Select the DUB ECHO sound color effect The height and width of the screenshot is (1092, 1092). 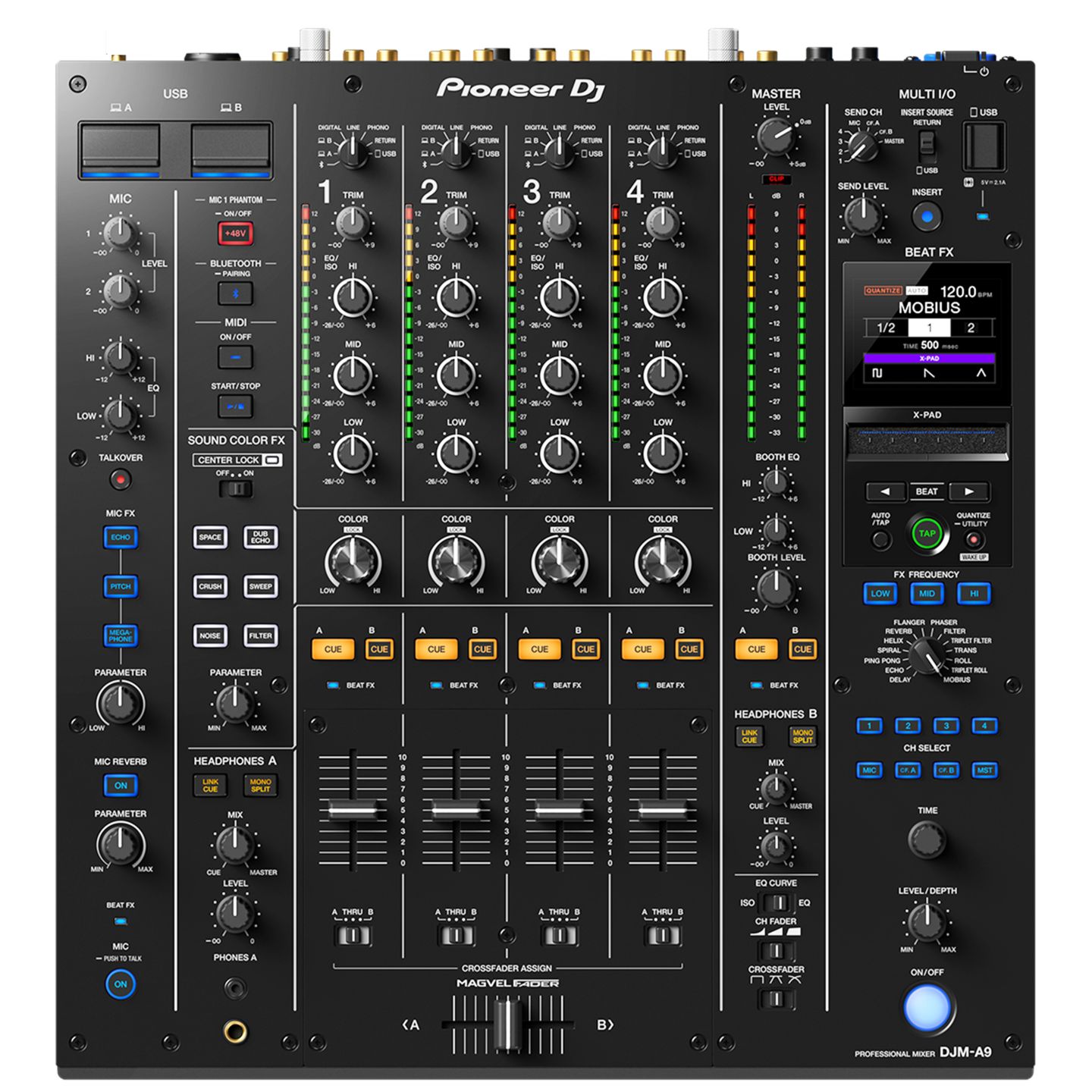(x=261, y=538)
